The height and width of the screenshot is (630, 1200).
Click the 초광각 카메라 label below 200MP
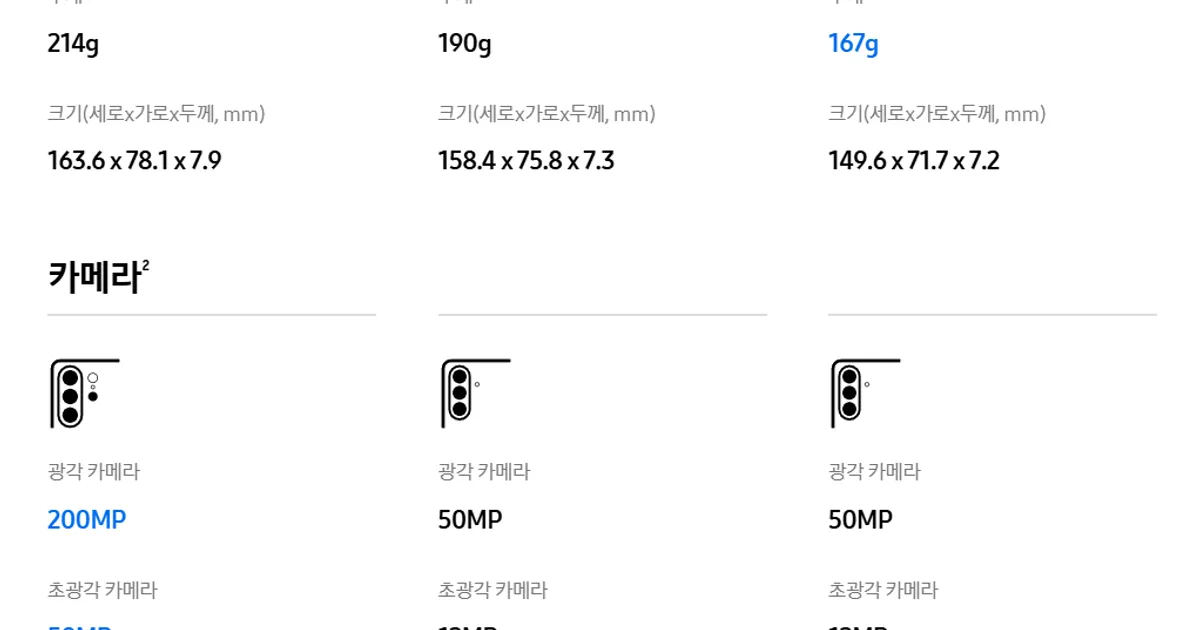pos(102,590)
